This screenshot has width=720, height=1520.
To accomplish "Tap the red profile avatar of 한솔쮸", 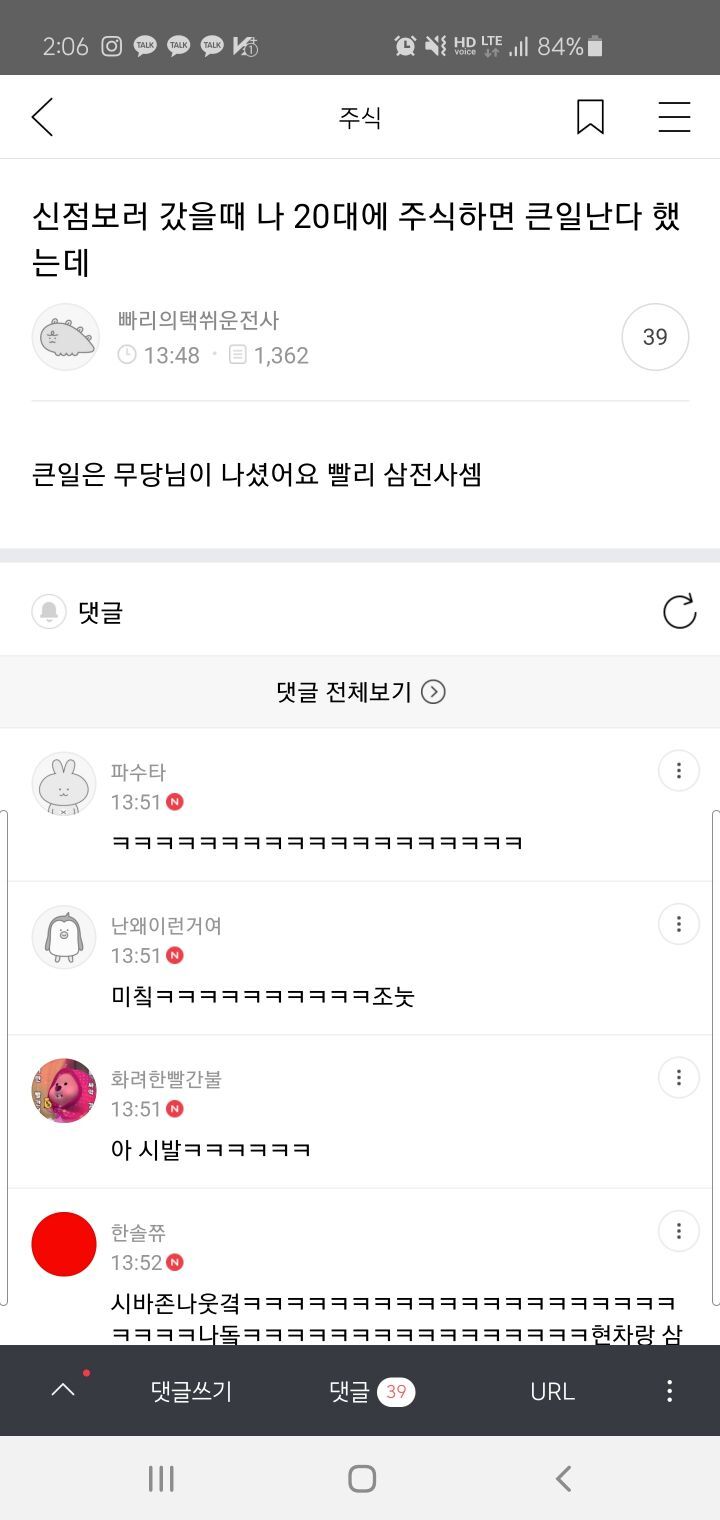I will 64,1244.
